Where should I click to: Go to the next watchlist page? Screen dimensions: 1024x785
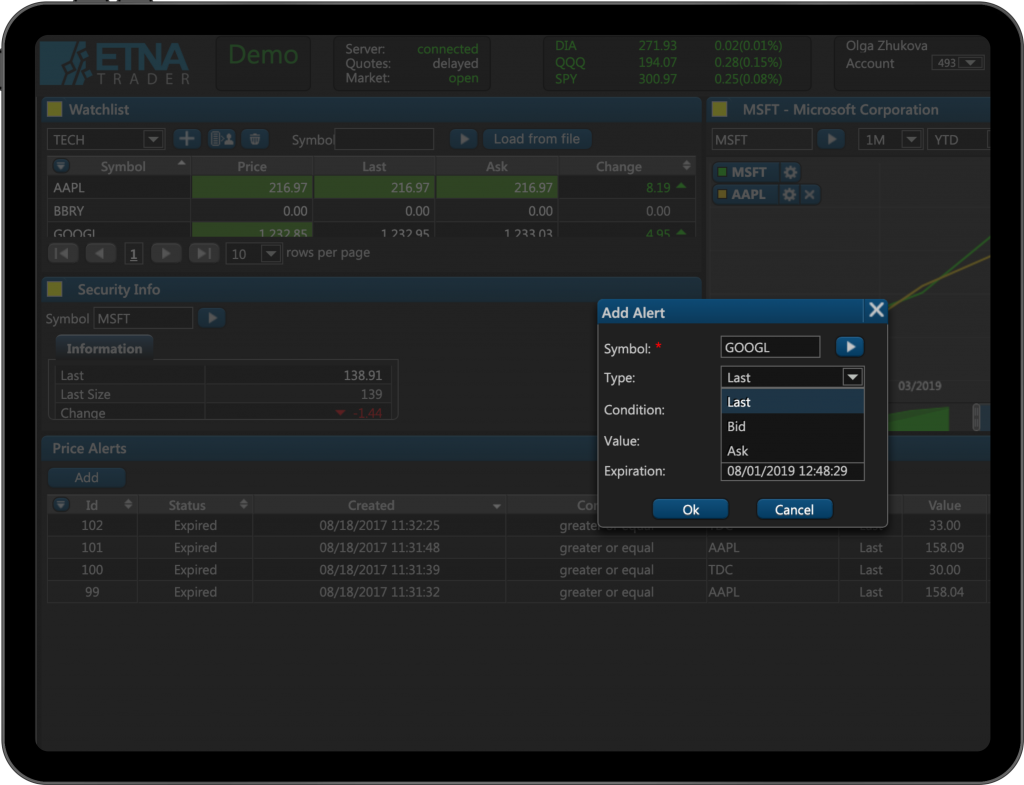tap(166, 253)
